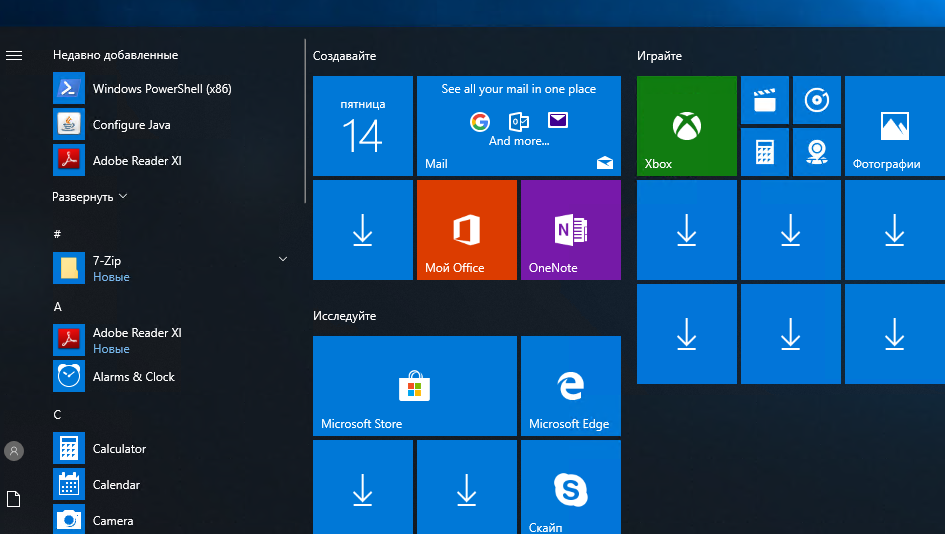Open the Groove Music disc tile
The width and height of the screenshot is (945, 534).
817,100
